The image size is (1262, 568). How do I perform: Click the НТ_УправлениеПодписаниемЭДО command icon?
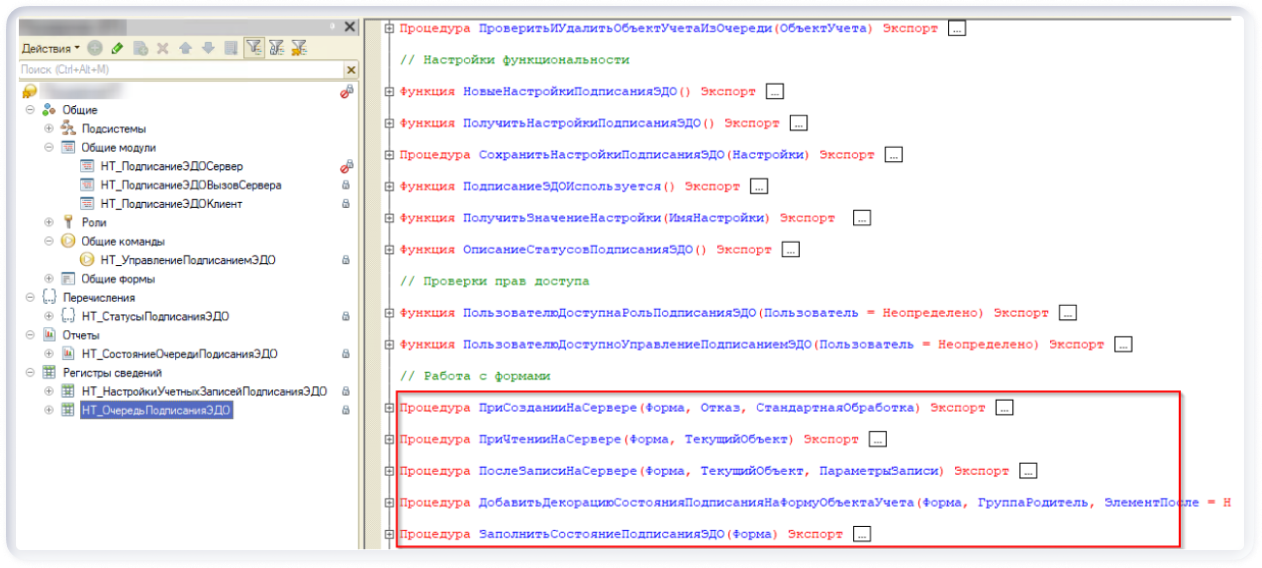[87, 260]
